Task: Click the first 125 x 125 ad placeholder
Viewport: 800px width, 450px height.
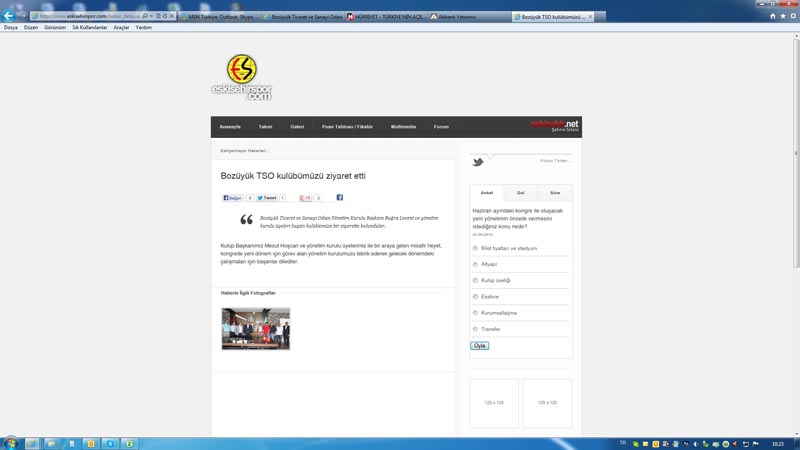Action: pyautogui.click(x=494, y=403)
